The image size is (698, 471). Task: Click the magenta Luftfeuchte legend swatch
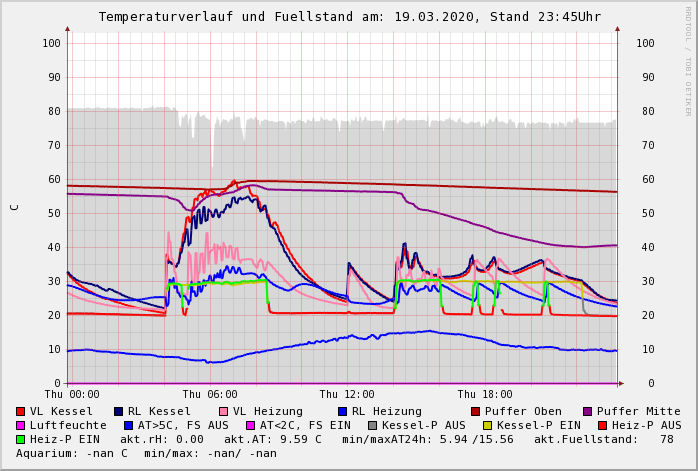[x=20, y=425]
